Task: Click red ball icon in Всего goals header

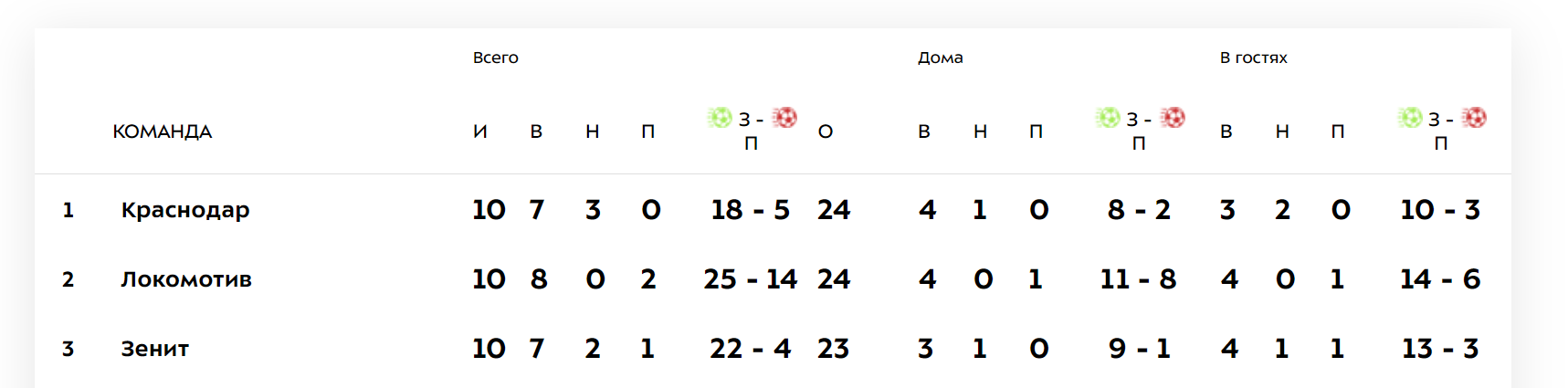Action: [784, 118]
